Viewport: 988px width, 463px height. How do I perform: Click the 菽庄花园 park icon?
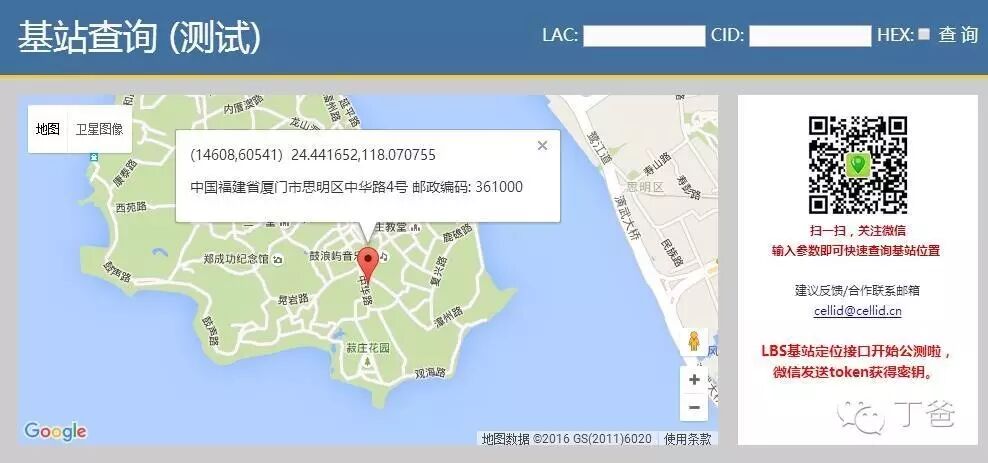(x=367, y=362)
